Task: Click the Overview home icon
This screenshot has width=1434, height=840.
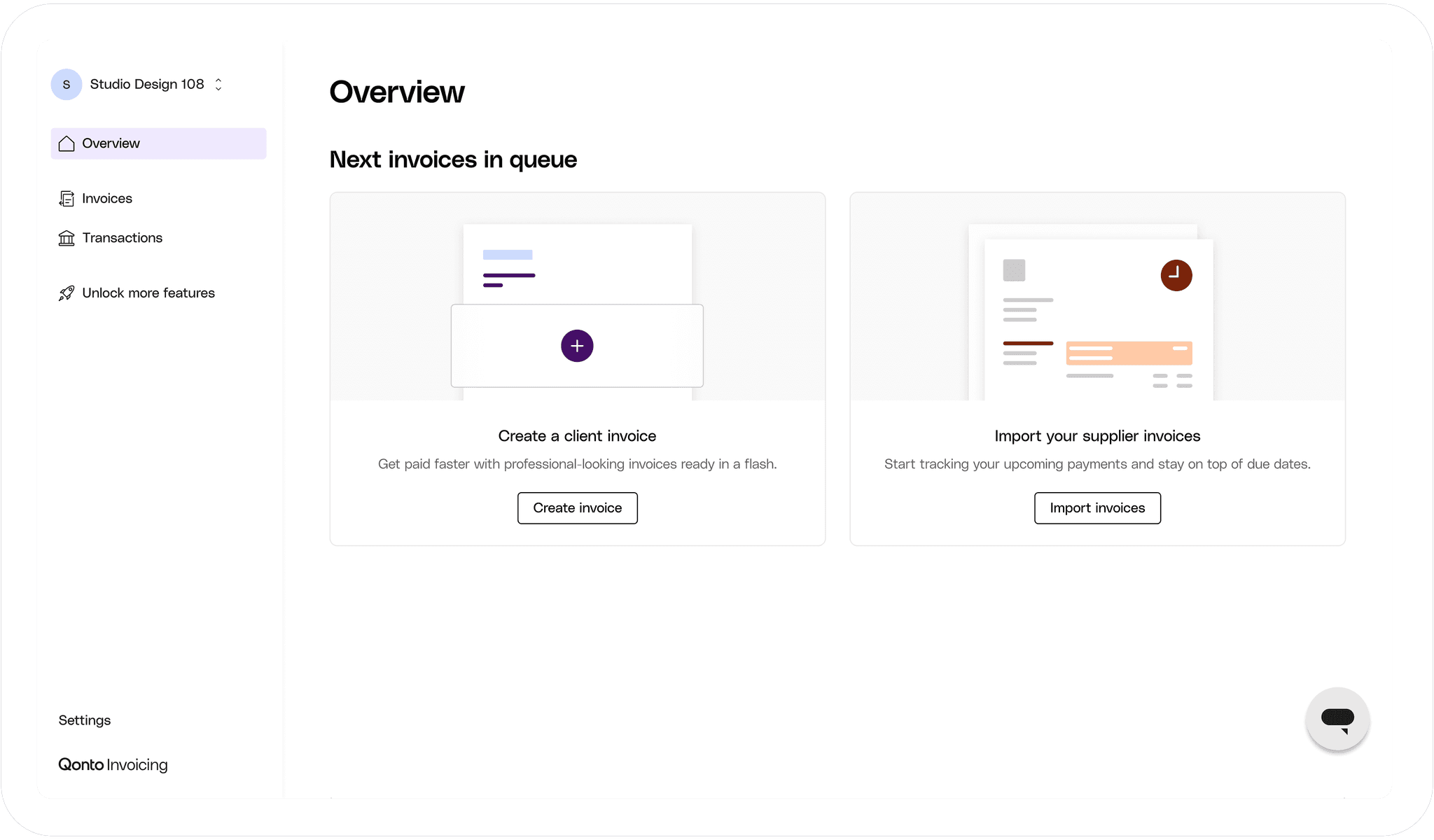Action: pyautogui.click(x=67, y=143)
